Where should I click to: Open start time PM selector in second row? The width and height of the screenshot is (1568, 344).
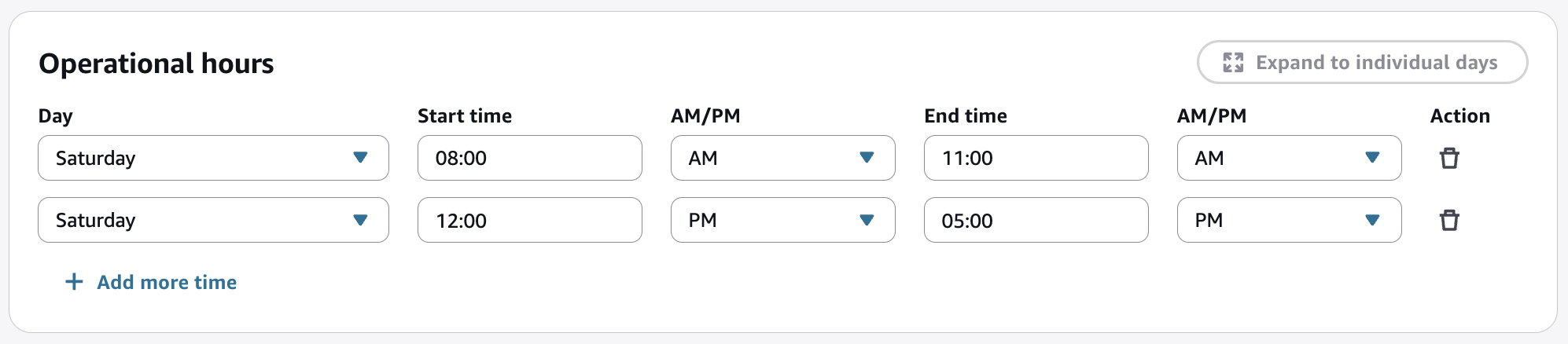[x=782, y=220]
